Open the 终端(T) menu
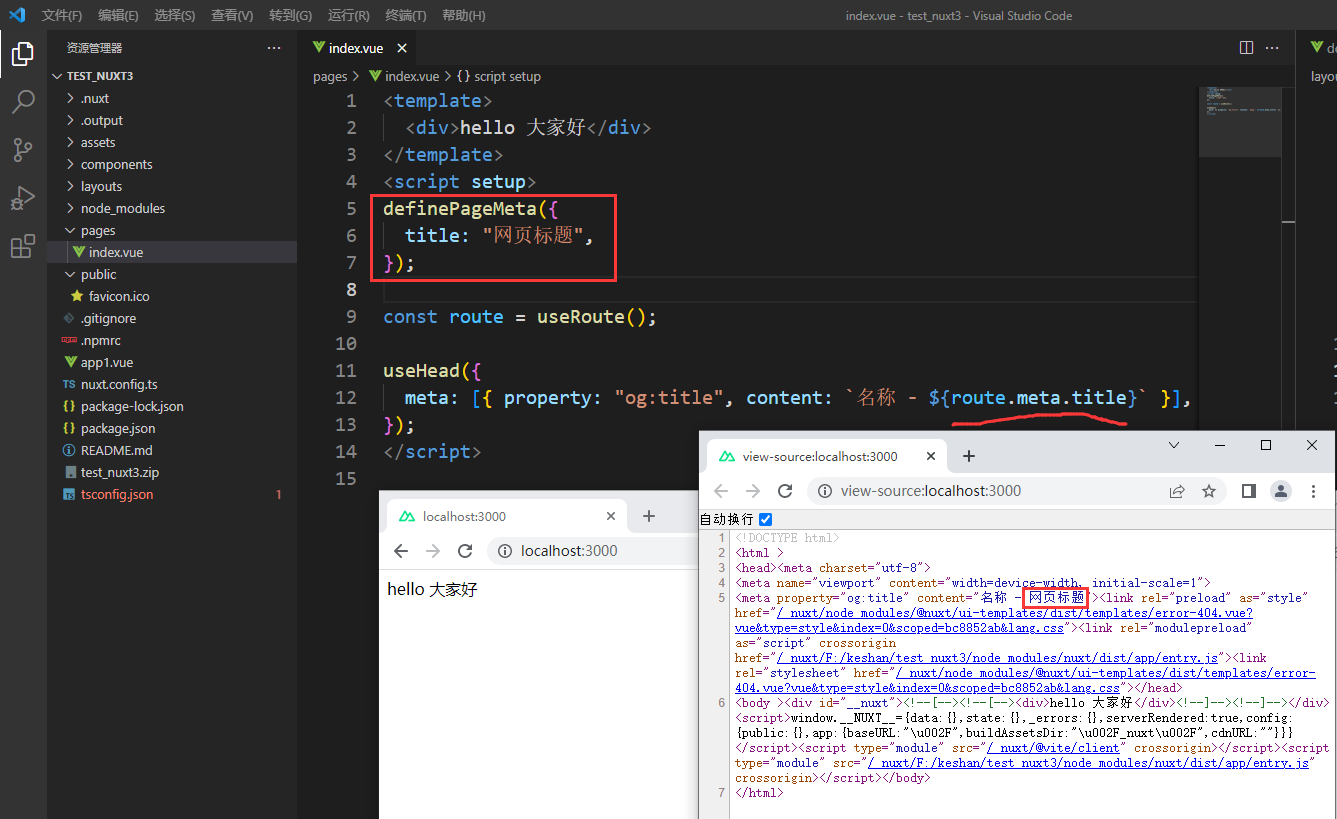The image size is (1337, 819). click(x=406, y=15)
